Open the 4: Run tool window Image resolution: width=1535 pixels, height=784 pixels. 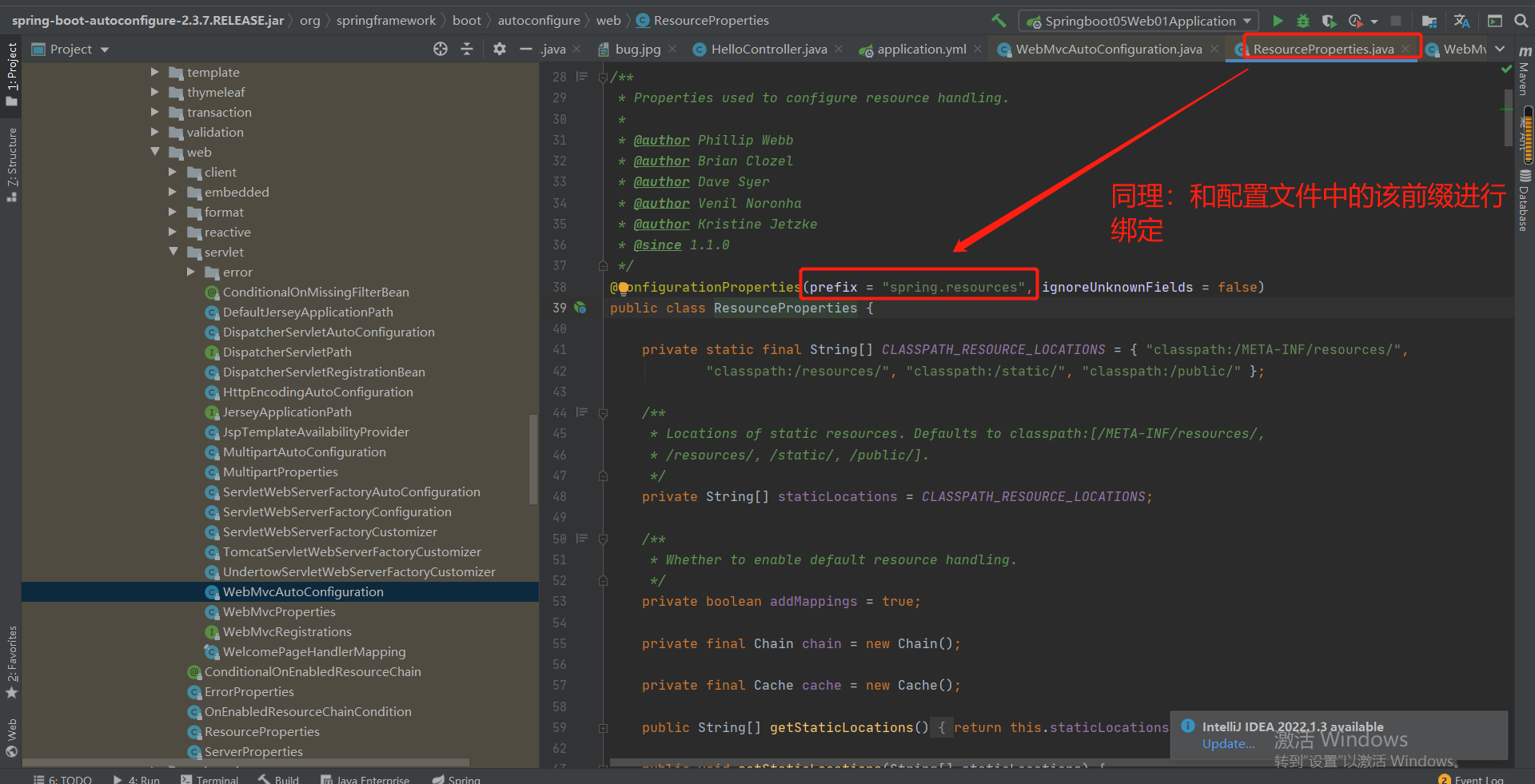click(137, 778)
